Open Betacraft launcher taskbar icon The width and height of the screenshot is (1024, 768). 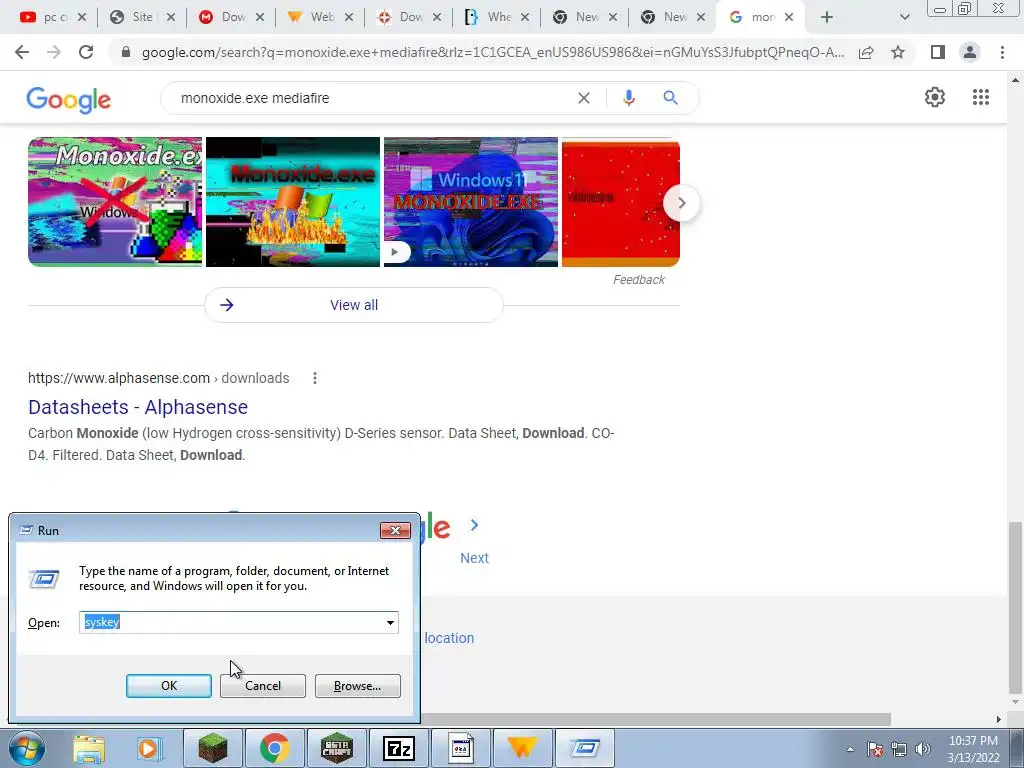337,748
